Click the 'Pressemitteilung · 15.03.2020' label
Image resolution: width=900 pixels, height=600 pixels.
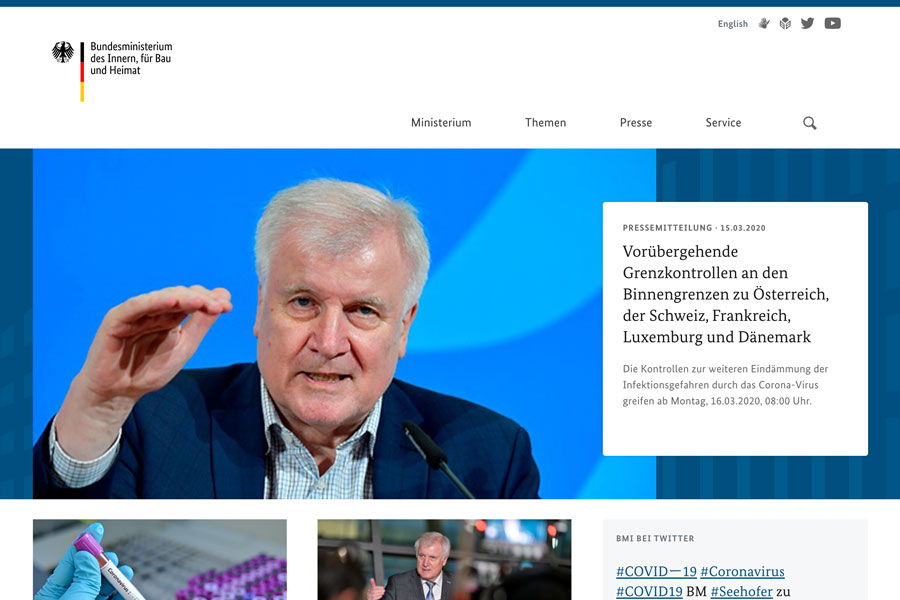(694, 228)
